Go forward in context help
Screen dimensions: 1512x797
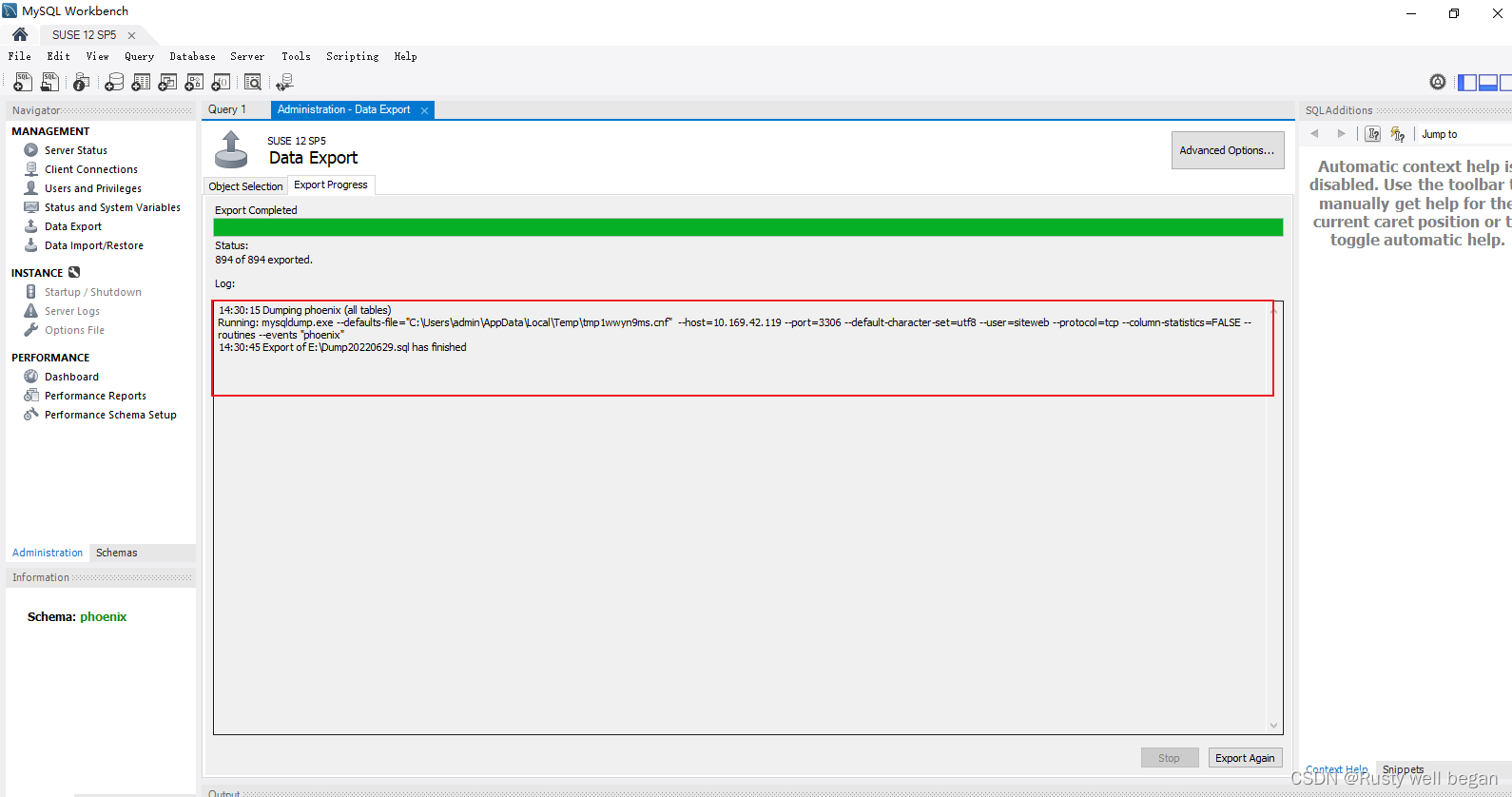click(1341, 134)
